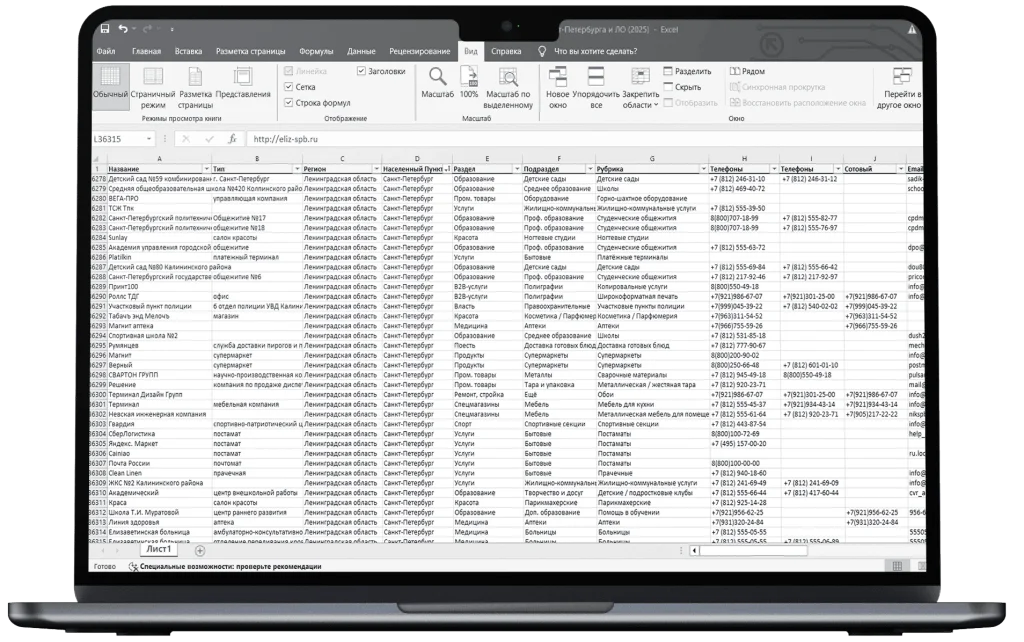Focus the 'Что вы хотите сделать?' search box

(596, 51)
